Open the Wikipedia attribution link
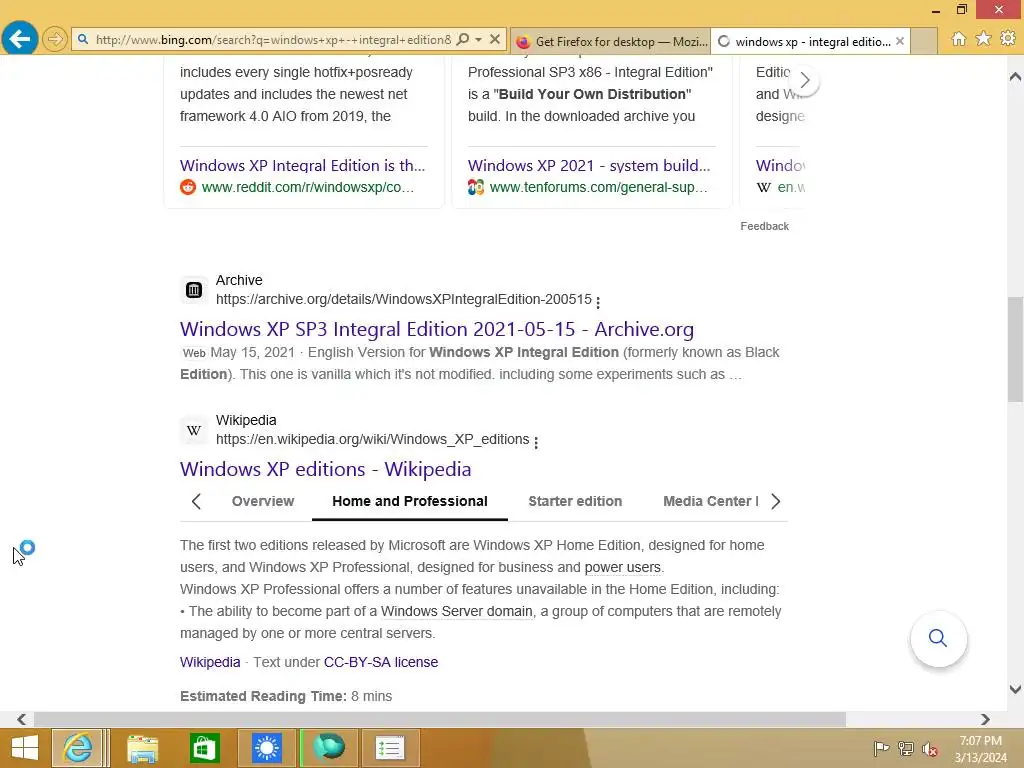Viewport: 1024px width, 768px height. point(210,662)
